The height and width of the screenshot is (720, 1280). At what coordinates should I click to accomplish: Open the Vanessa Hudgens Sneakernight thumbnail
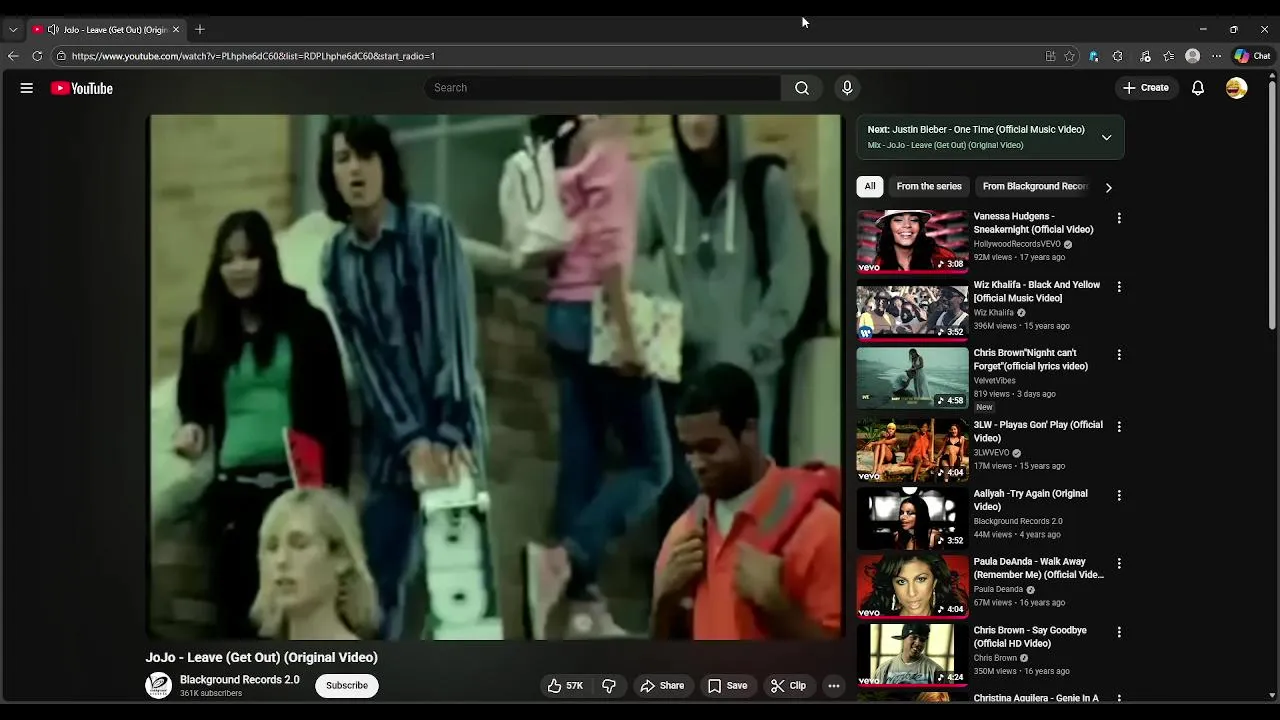(x=912, y=241)
